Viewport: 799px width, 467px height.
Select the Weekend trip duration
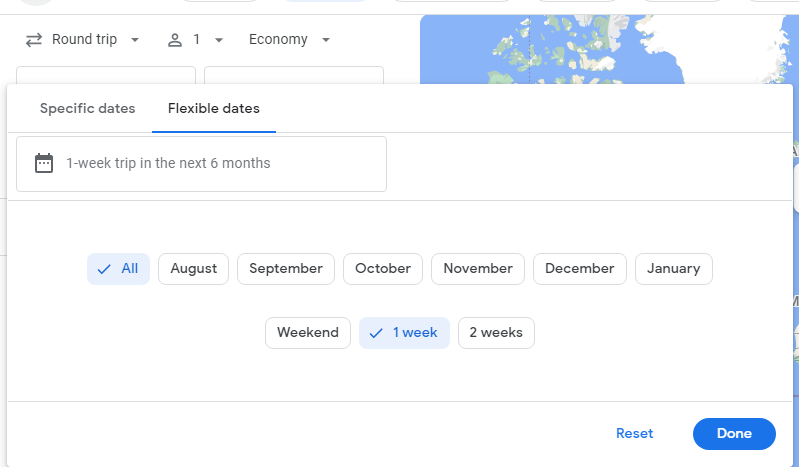(x=308, y=333)
